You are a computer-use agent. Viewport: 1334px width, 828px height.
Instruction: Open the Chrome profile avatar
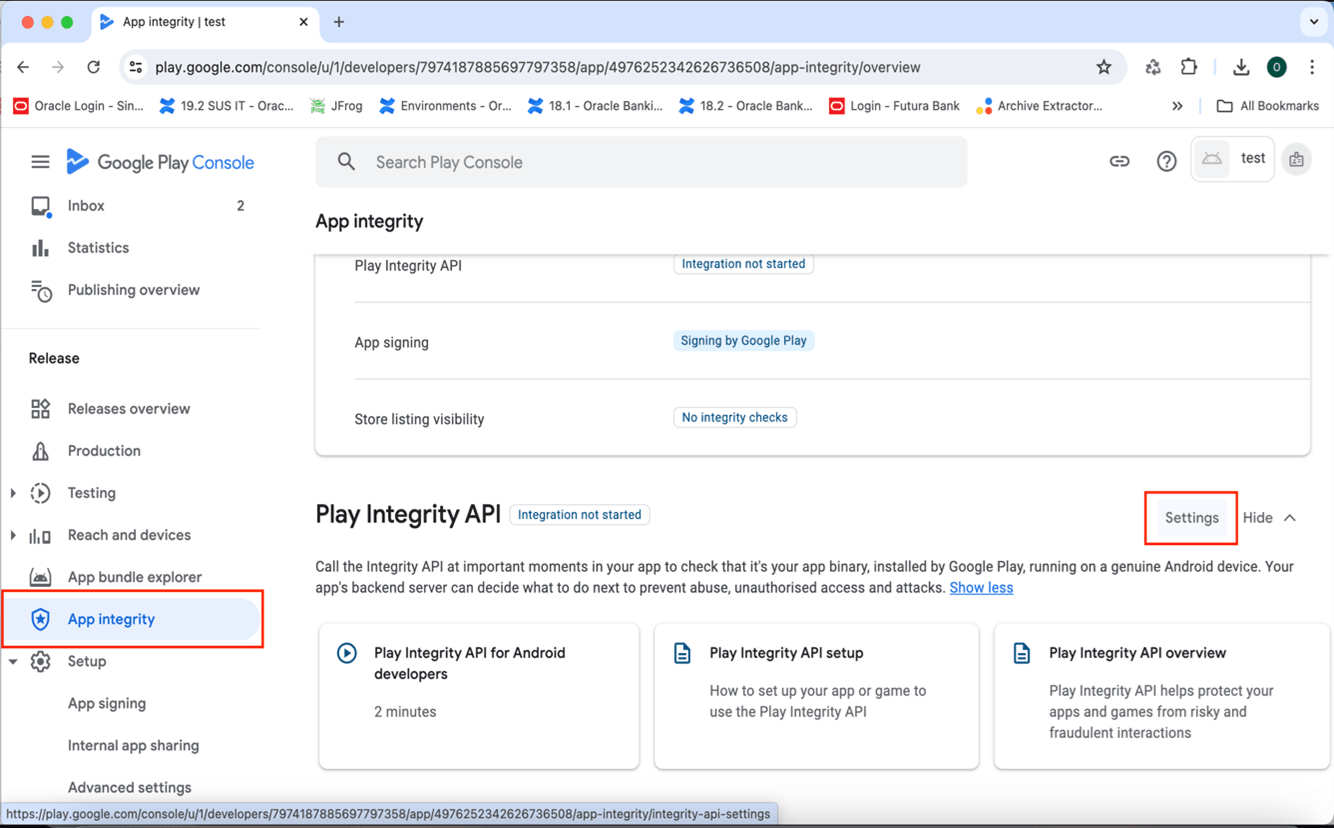pyautogui.click(x=1276, y=67)
